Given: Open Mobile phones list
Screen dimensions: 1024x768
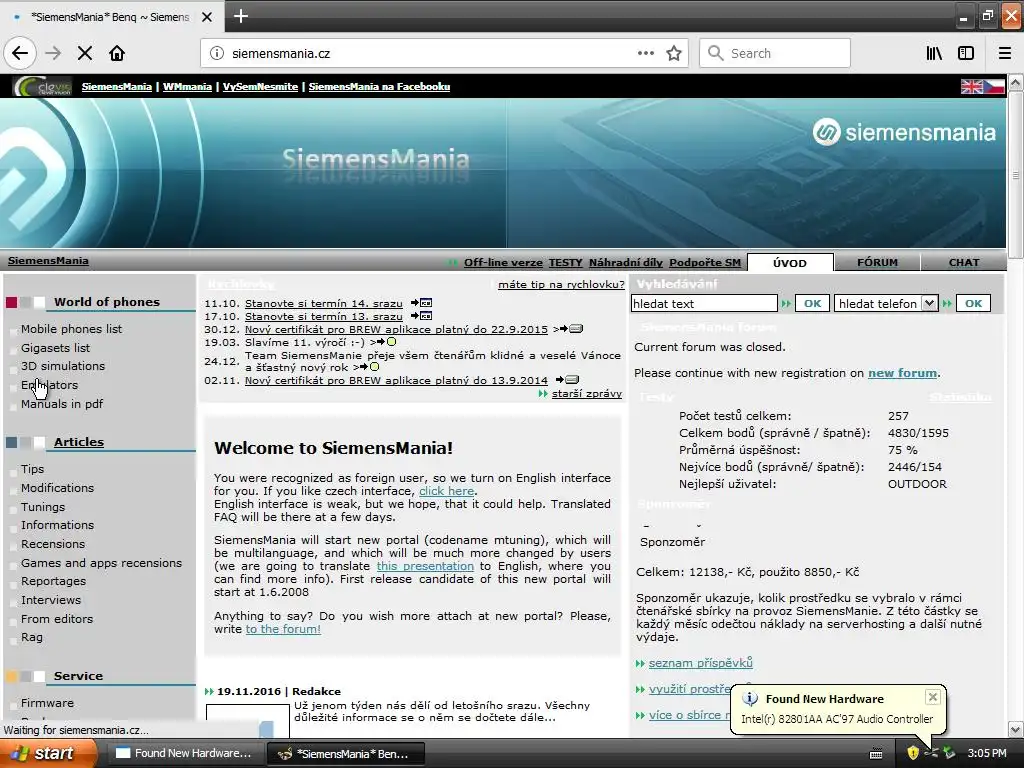Looking at the screenshot, I should pyautogui.click(x=71, y=328).
